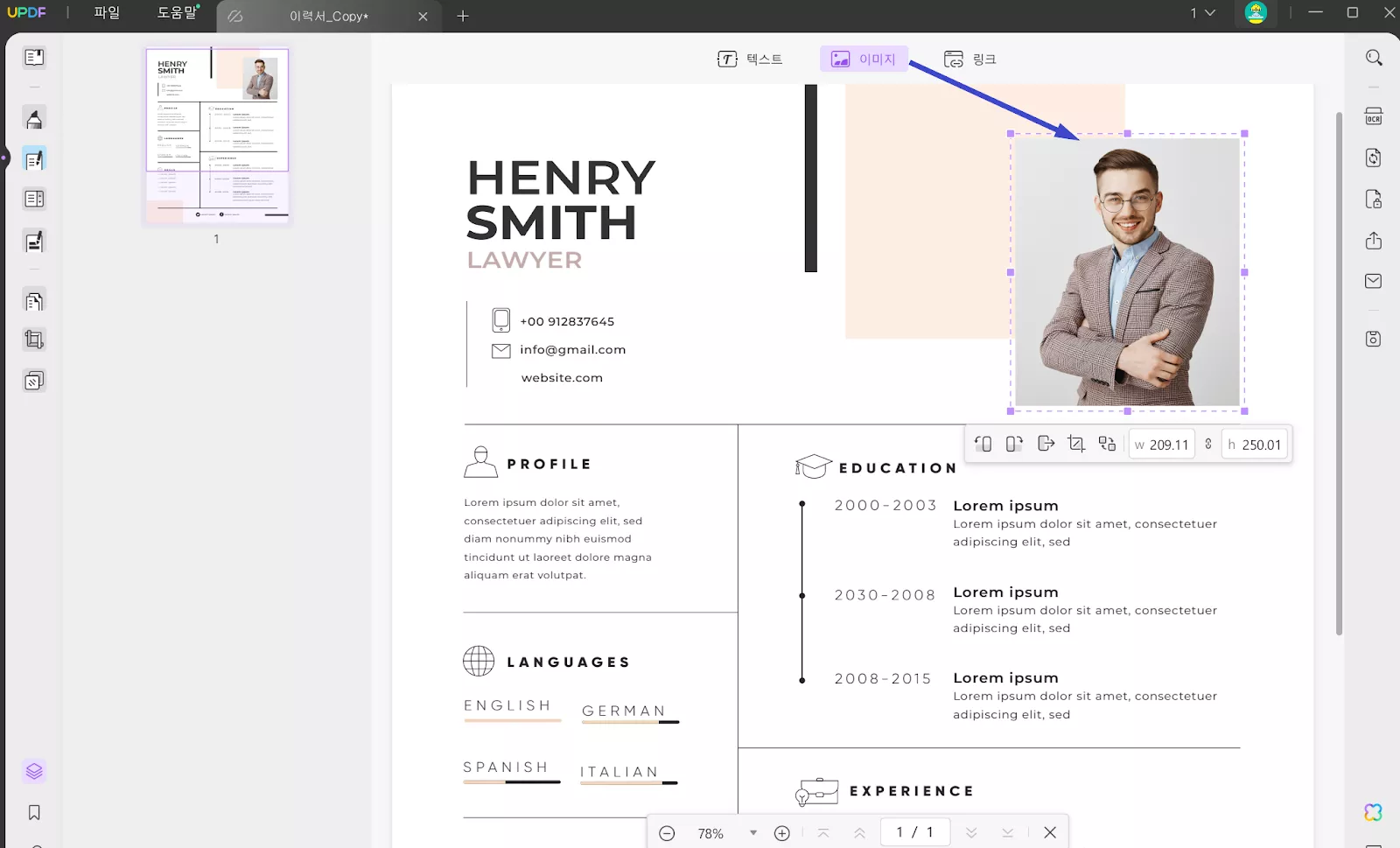Select the Comment highlighter tool
The height and width of the screenshot is (848, 1400).
(x=34, y=118)
